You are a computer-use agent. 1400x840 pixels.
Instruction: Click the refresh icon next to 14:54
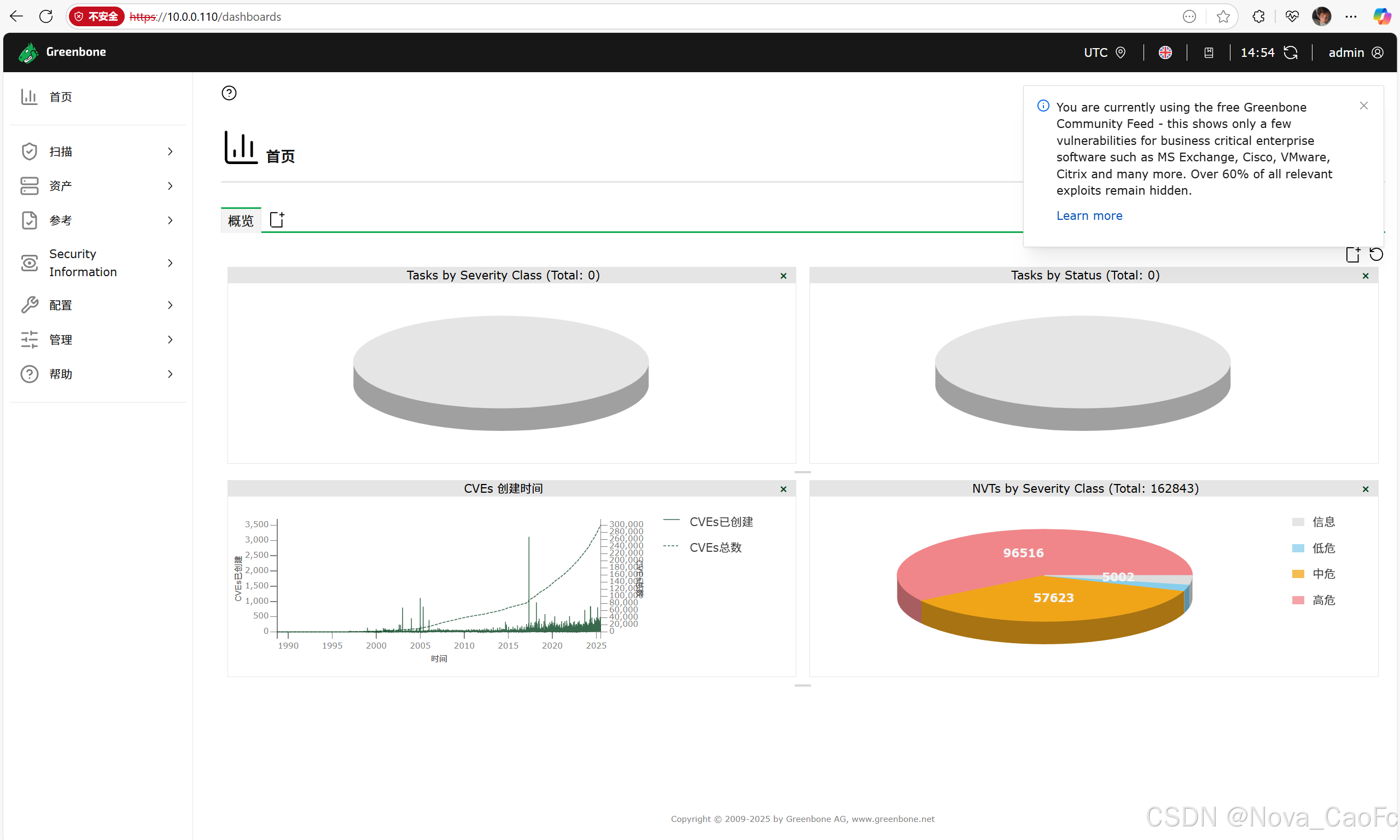pos(1291,52)
